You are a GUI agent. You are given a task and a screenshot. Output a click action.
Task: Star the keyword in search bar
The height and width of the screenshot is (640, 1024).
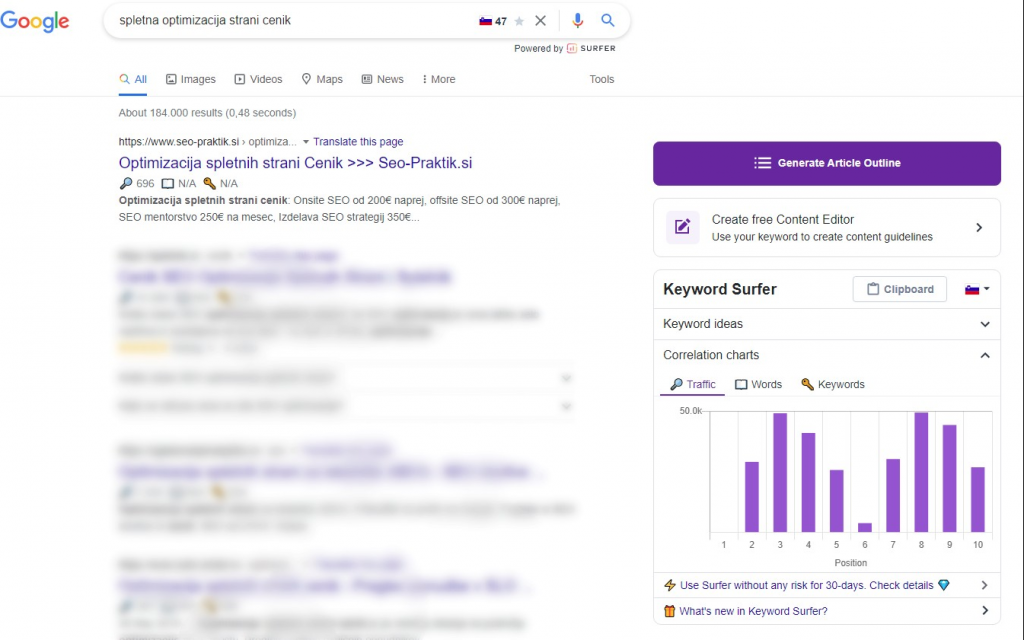click(x=519, y=21)
